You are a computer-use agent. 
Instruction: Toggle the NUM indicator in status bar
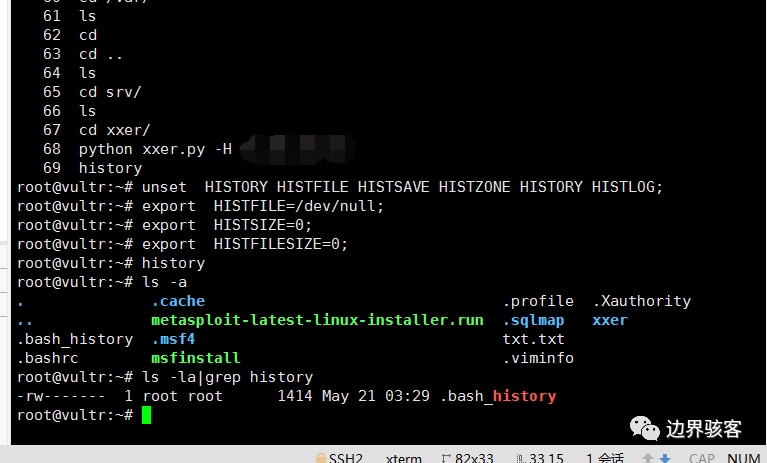tap(743, 458)
